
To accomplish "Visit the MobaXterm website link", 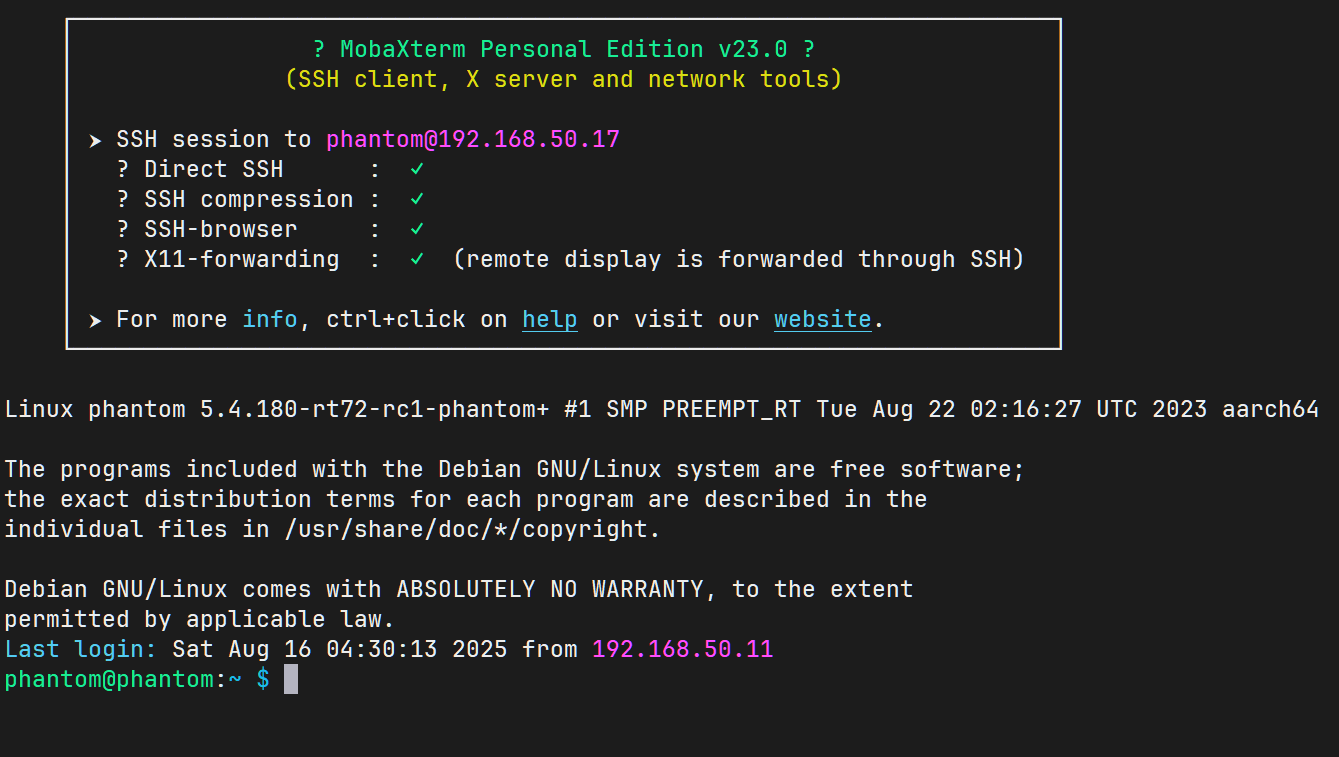I will [x=823, y=319].
